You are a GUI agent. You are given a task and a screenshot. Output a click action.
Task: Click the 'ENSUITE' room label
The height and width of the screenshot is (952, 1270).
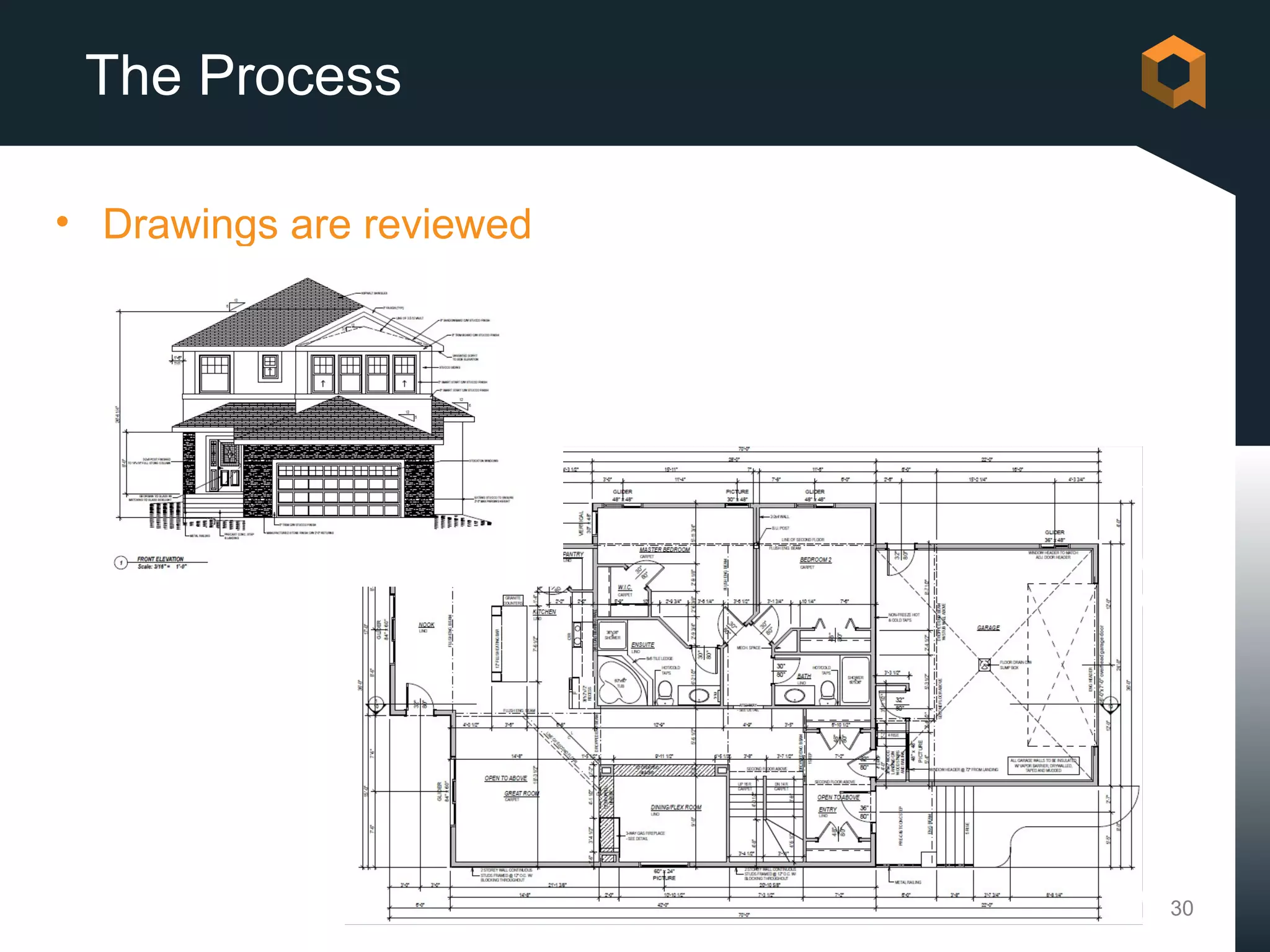coord(642,645)
